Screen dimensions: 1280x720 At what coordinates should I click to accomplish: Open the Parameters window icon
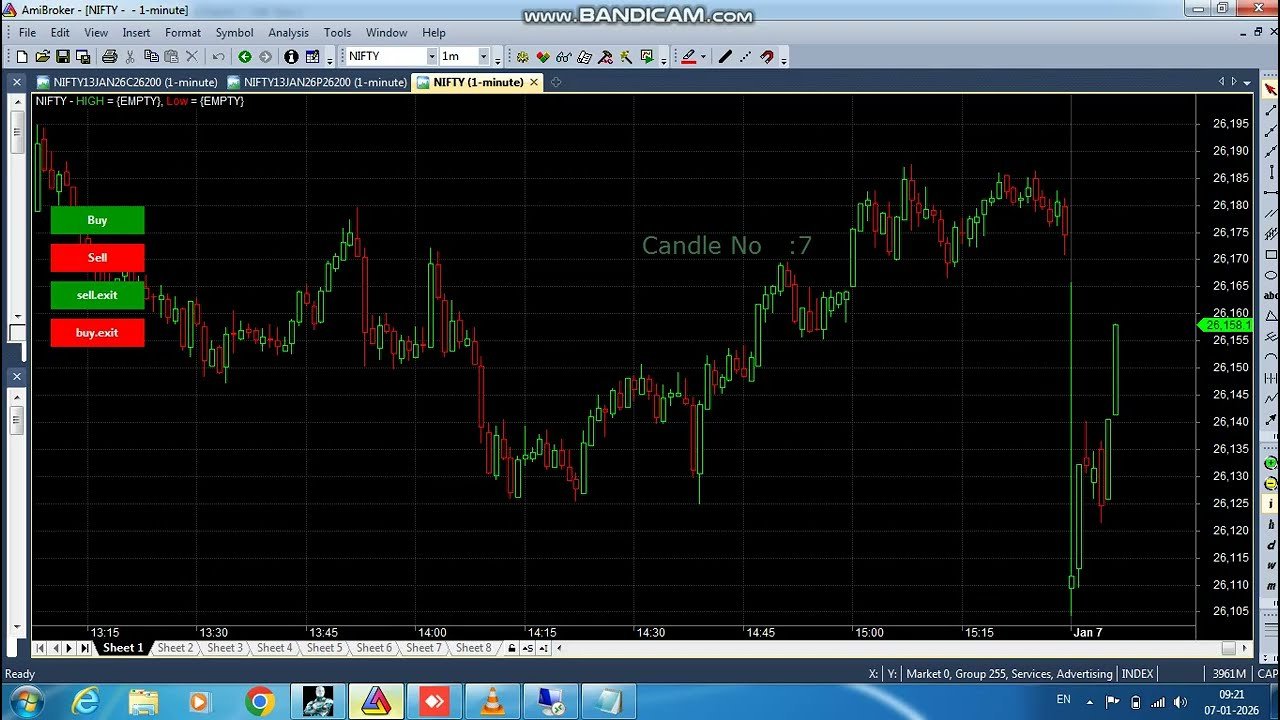pos(522,56)
